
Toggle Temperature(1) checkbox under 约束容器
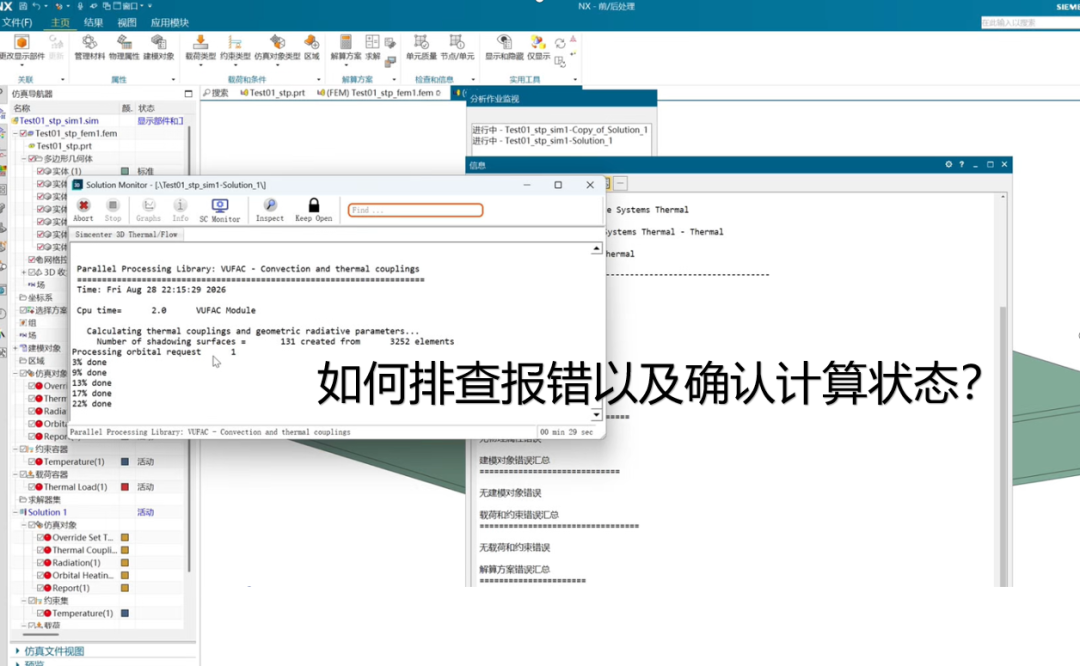(31, 461)
